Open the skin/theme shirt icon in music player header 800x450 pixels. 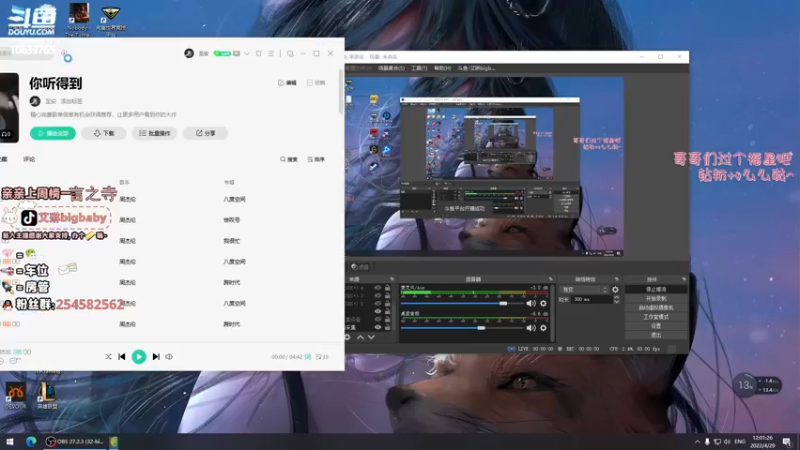(x=259, y=54)
